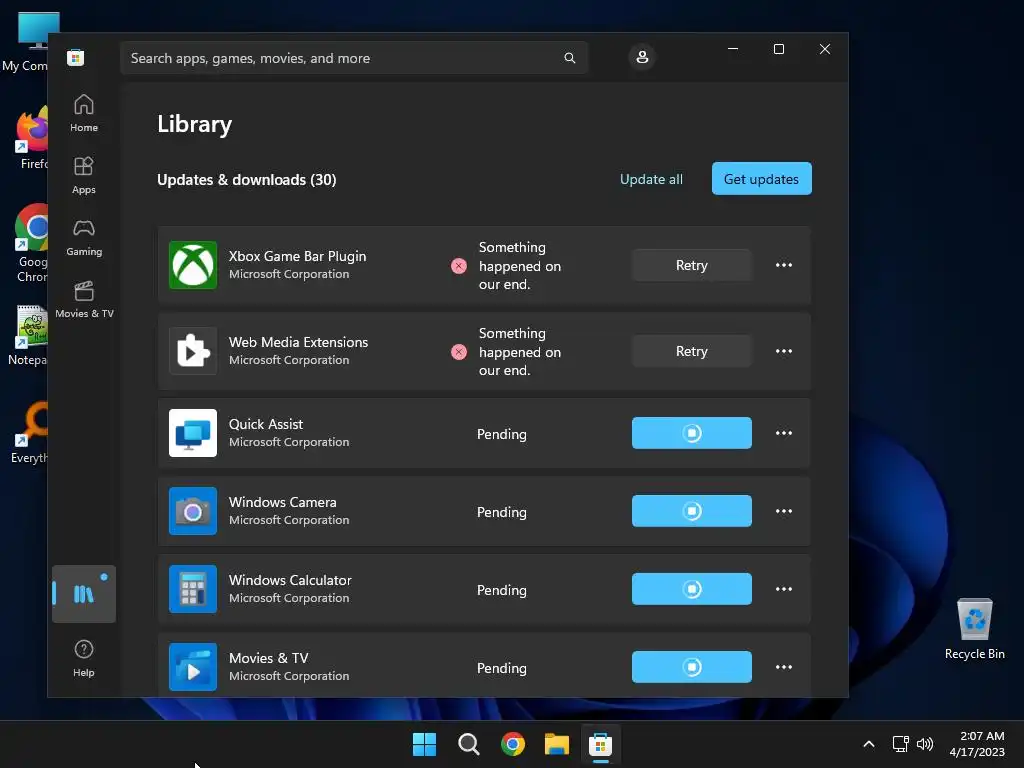Maximize the Microsoft Store window
1024x768 pixels.
(778, 49)
